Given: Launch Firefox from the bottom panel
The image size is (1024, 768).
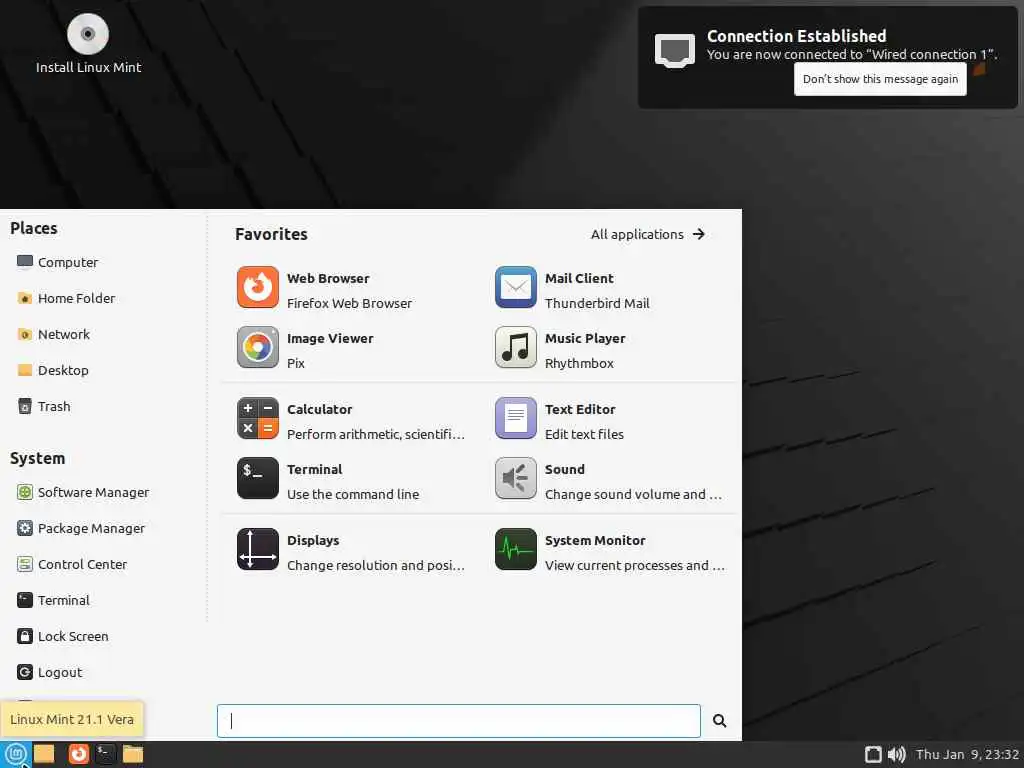Looking at the screenshot, I should (78, 754).
